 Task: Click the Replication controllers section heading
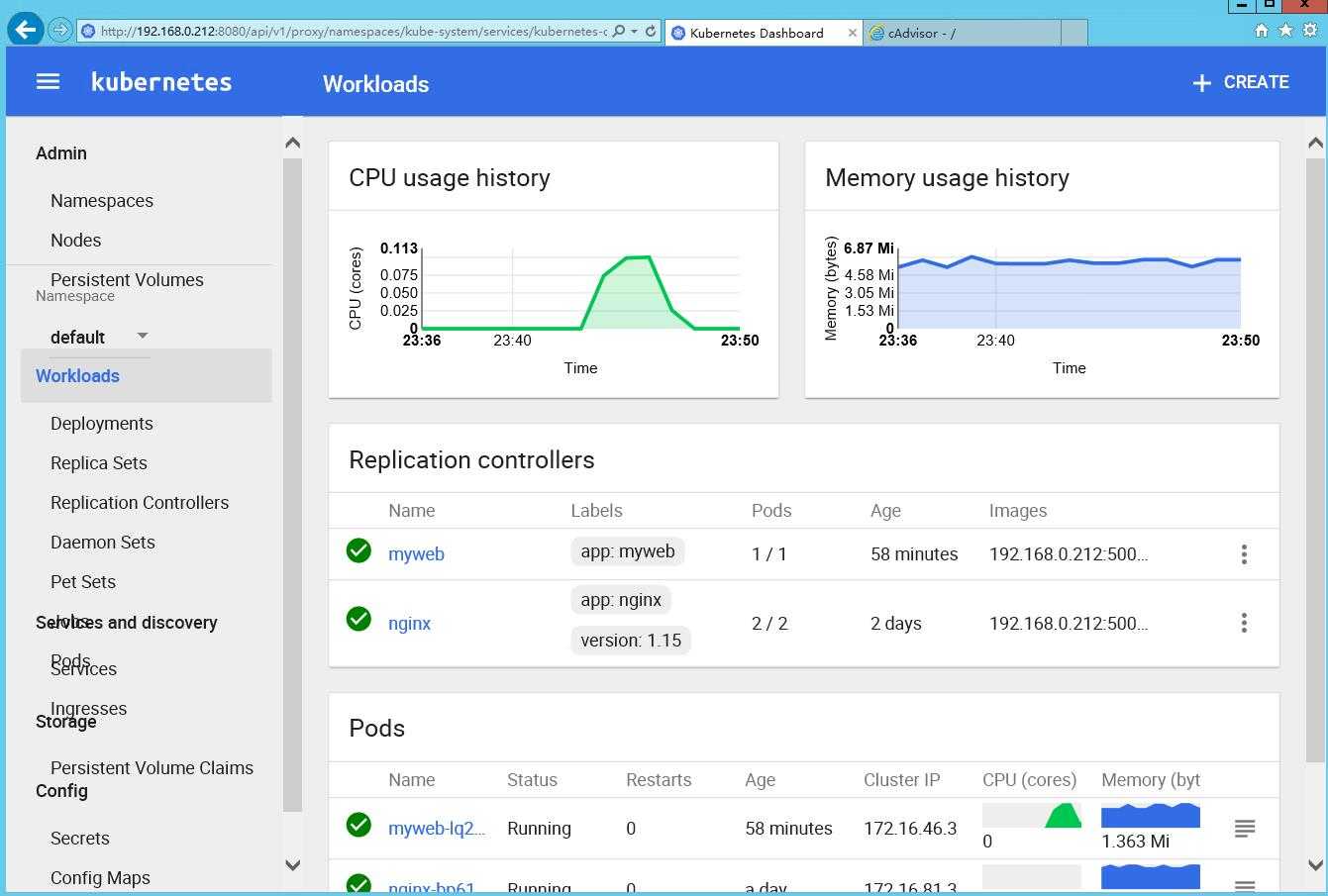click(x=471, y=460)
